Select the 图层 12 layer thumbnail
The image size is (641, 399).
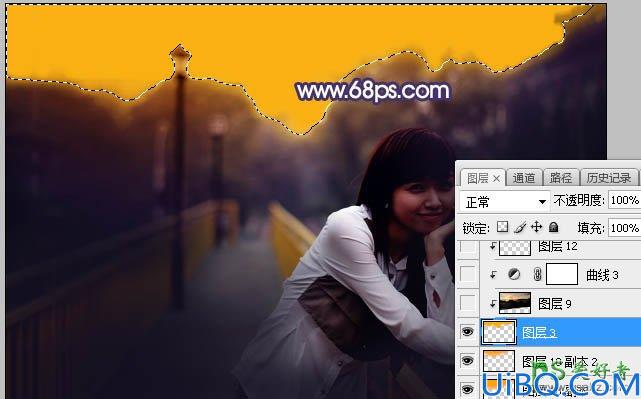515,247
